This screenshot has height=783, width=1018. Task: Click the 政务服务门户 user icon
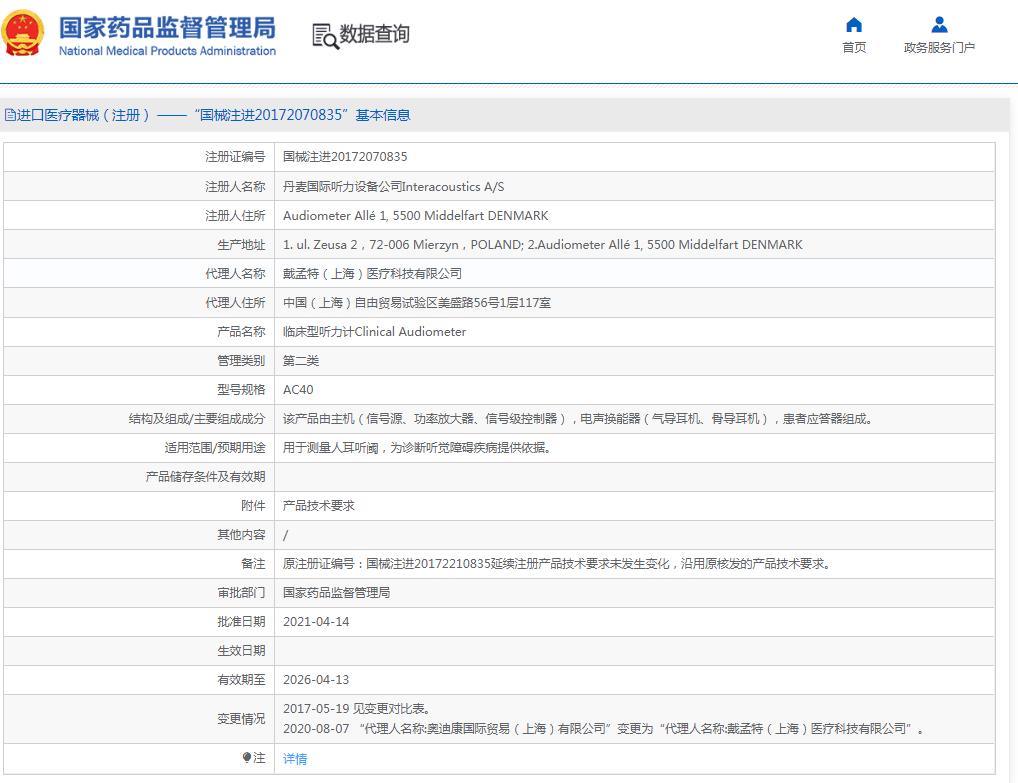939,25
